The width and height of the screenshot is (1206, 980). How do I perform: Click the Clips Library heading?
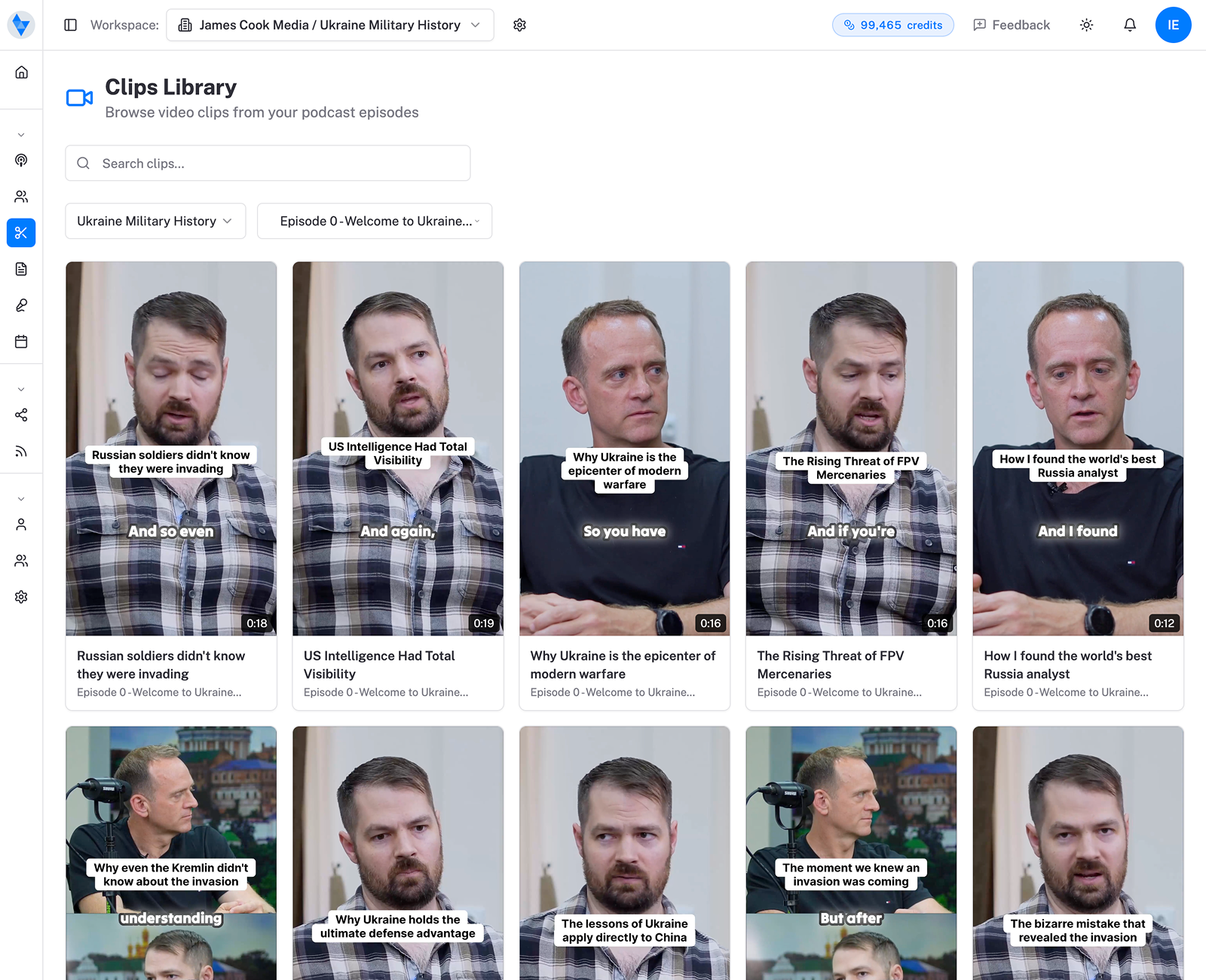click(x=171, y=87)
